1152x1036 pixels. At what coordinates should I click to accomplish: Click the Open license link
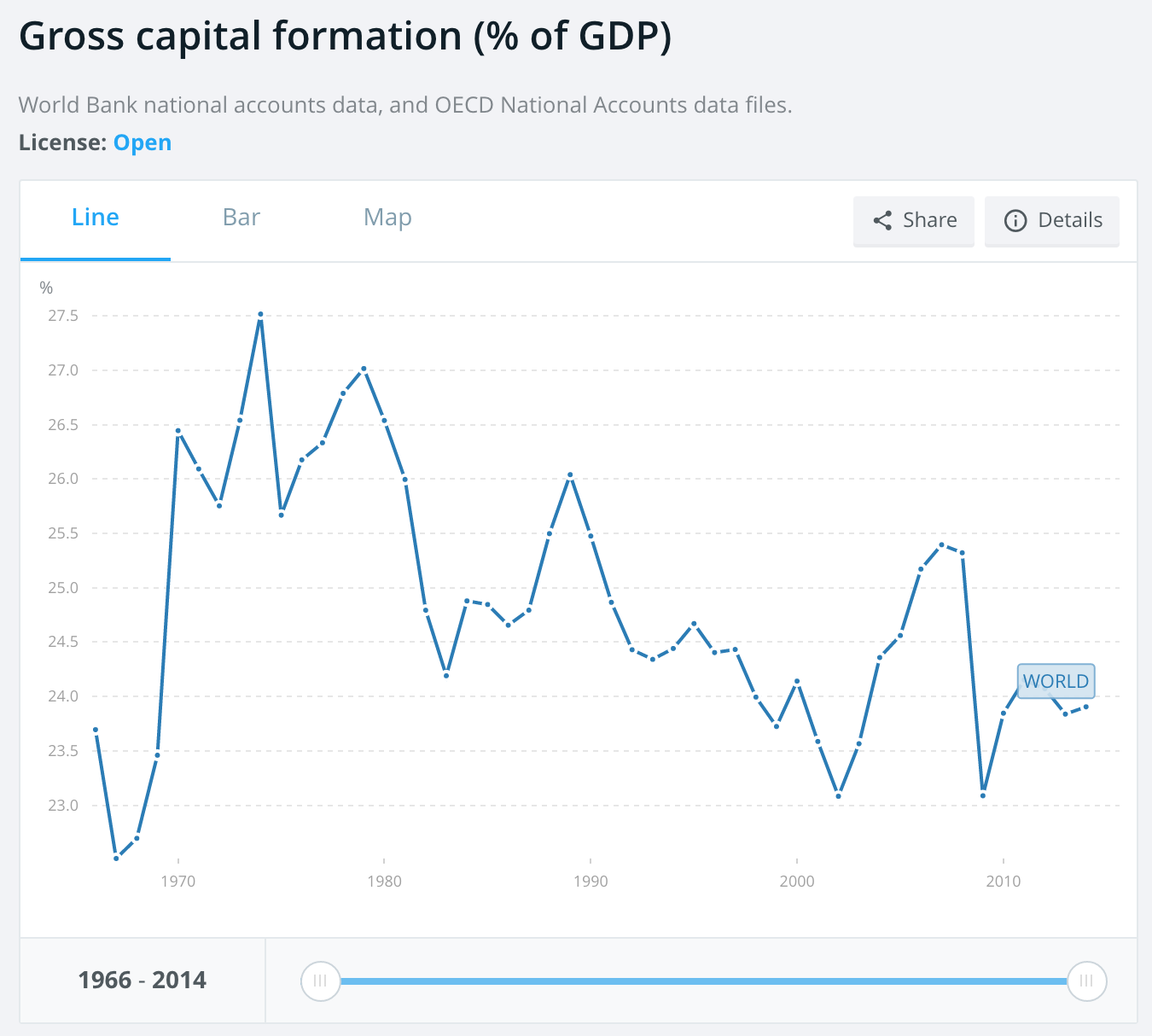click(x=143, y=143)
